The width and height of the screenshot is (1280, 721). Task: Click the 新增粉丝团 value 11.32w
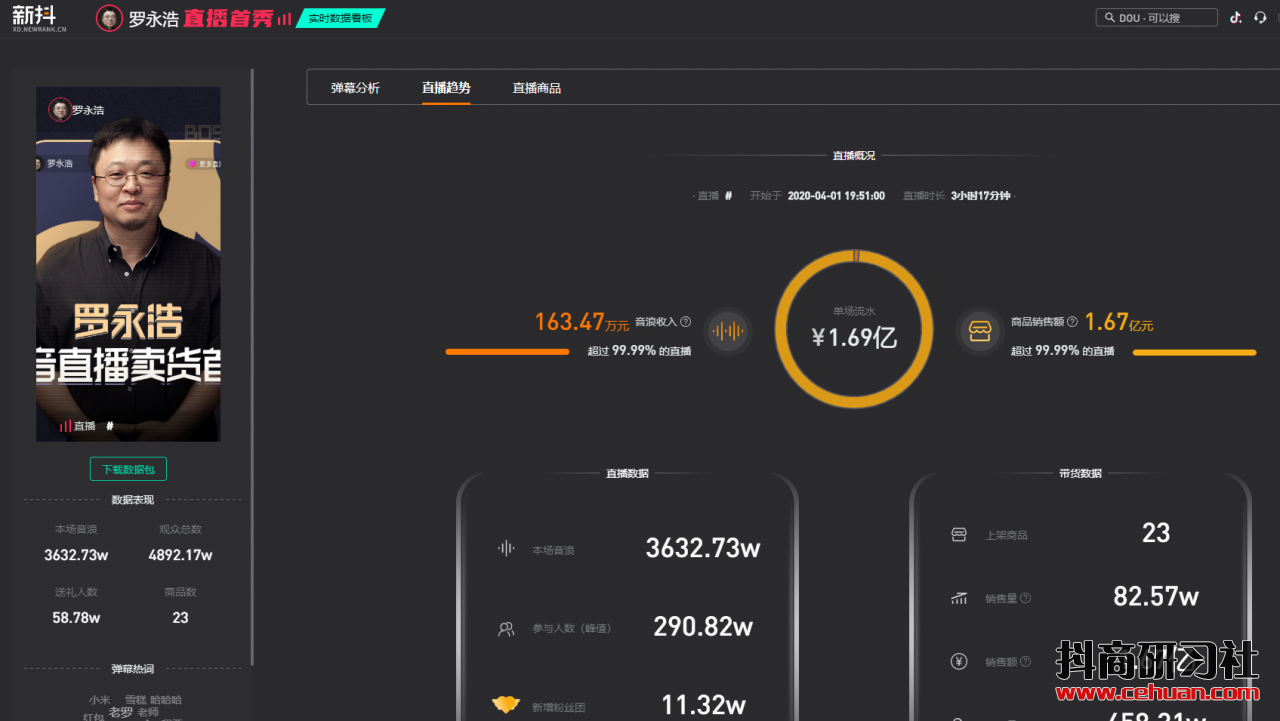click(703, 705)
